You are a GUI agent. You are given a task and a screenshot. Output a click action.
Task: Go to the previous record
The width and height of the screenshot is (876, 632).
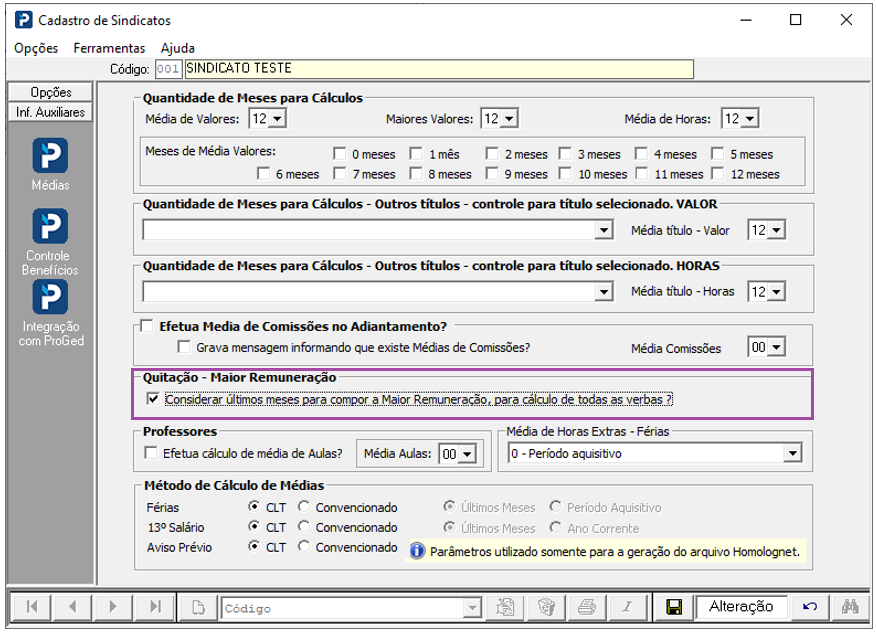(x=72, y=607)
